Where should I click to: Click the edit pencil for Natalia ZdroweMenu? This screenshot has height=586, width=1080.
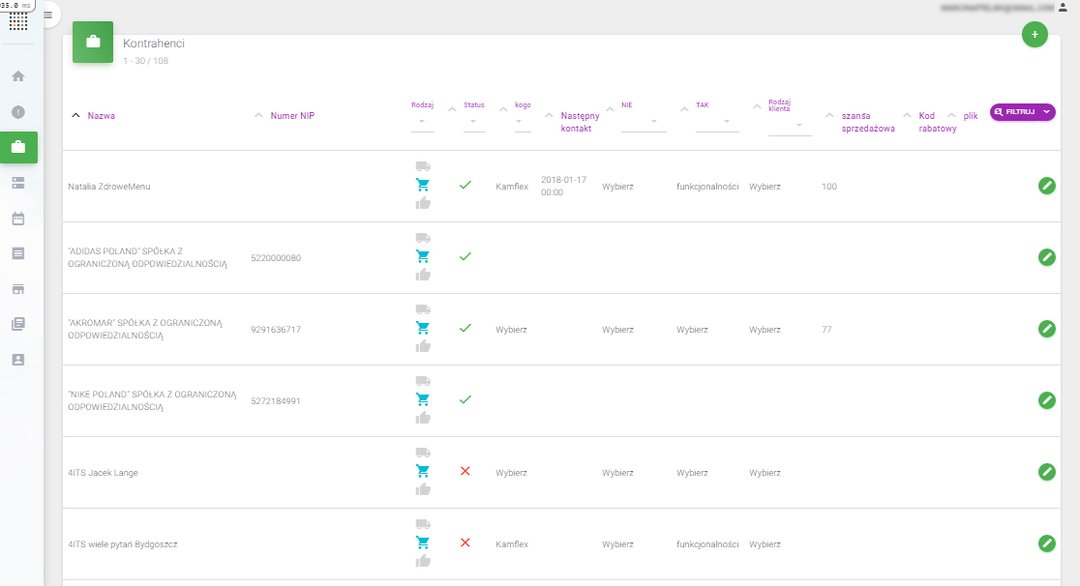pos(1046,185)
